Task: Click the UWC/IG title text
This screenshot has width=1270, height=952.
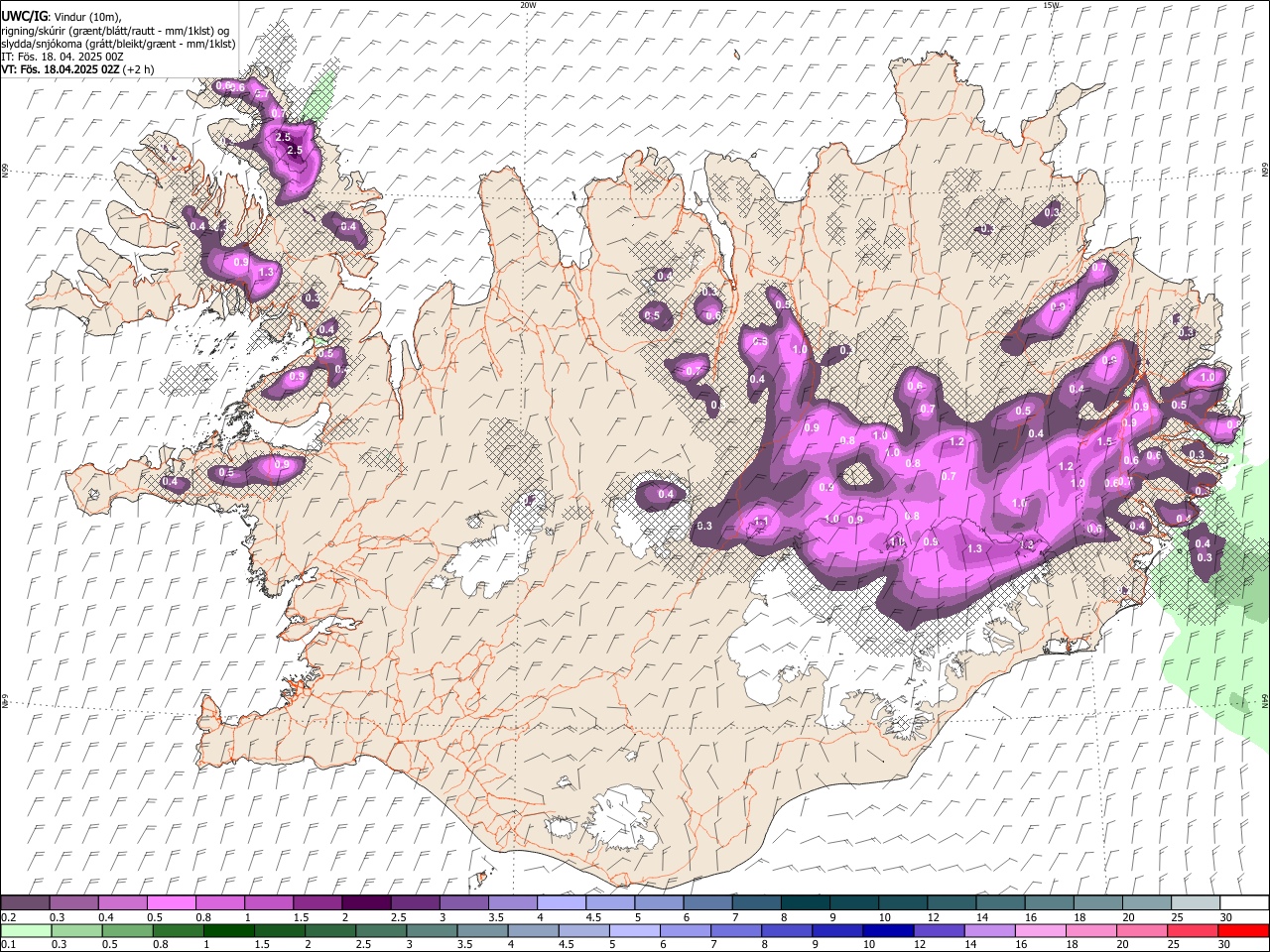Action: coord(24,17)
